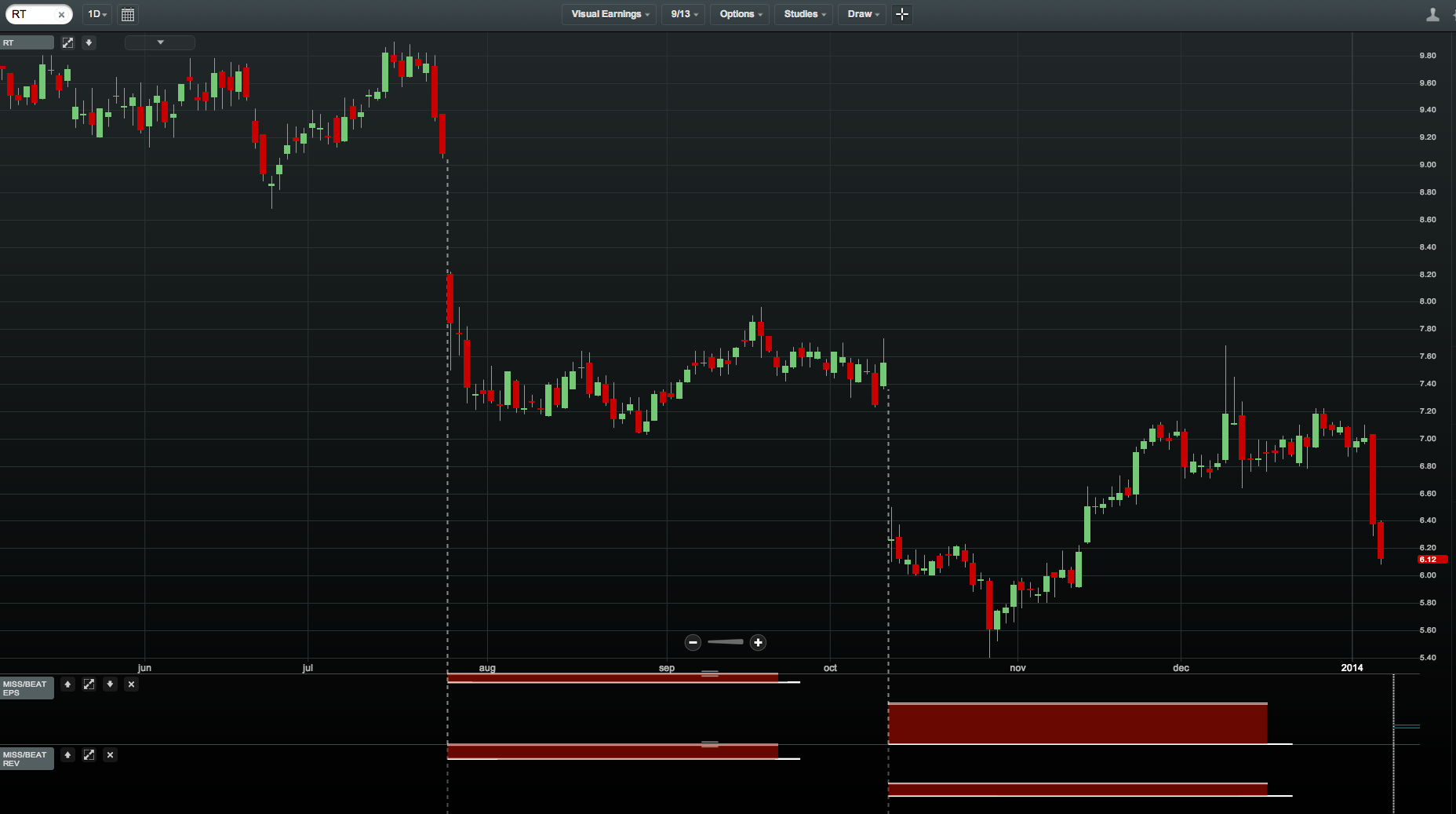Click the resize handle above EPS panel
Image resolution: width=1456 pixels, height=814 pixels.
710,673
